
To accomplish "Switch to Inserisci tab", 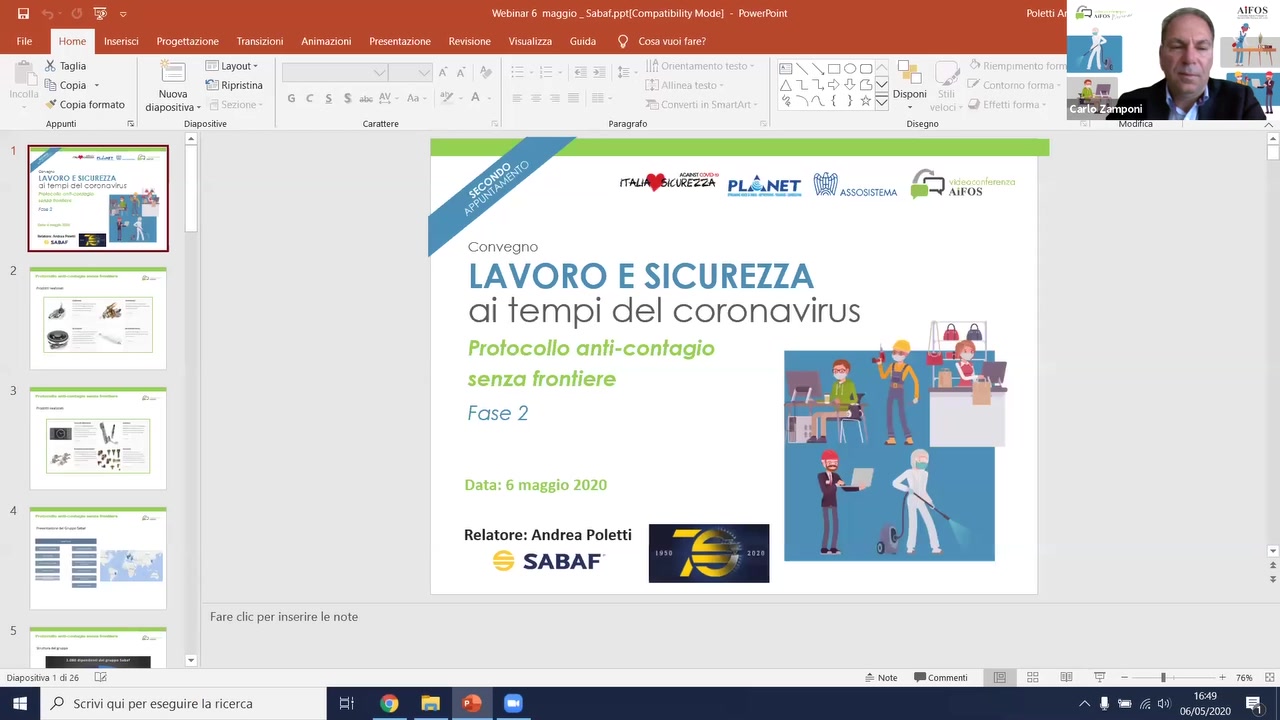I will pos(121,41).
